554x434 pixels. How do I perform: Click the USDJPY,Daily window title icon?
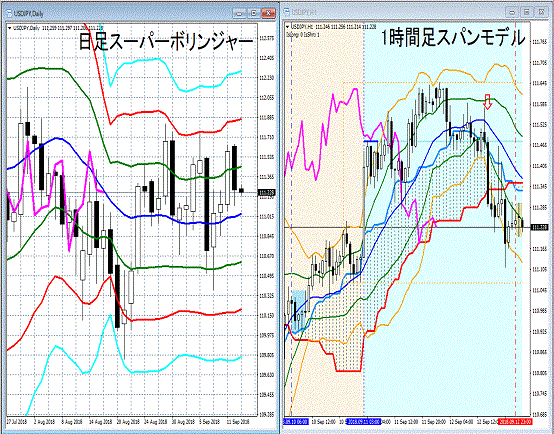pos(8,14)
